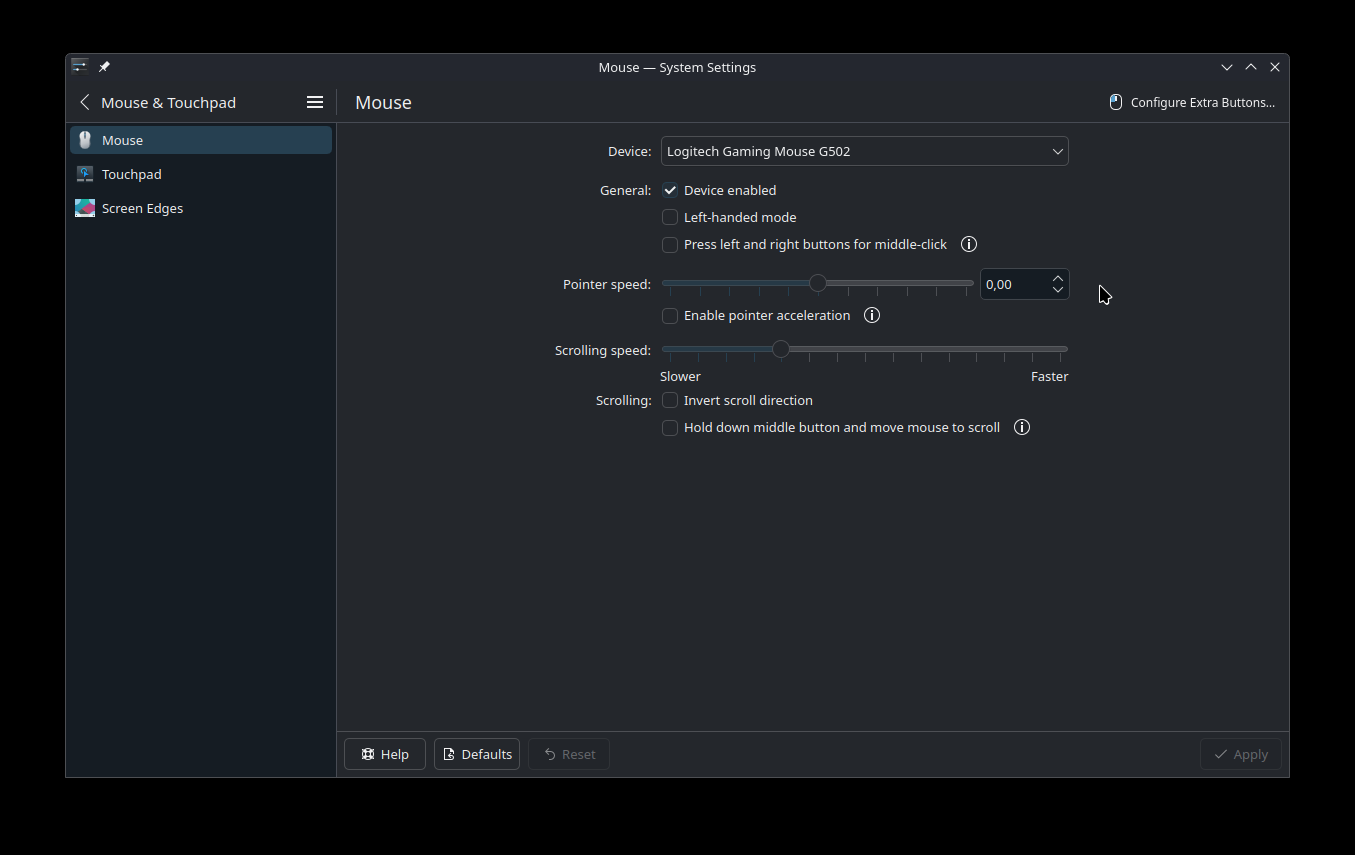Click the pointer speed value field 0,00

click(x=1013, y=284)
